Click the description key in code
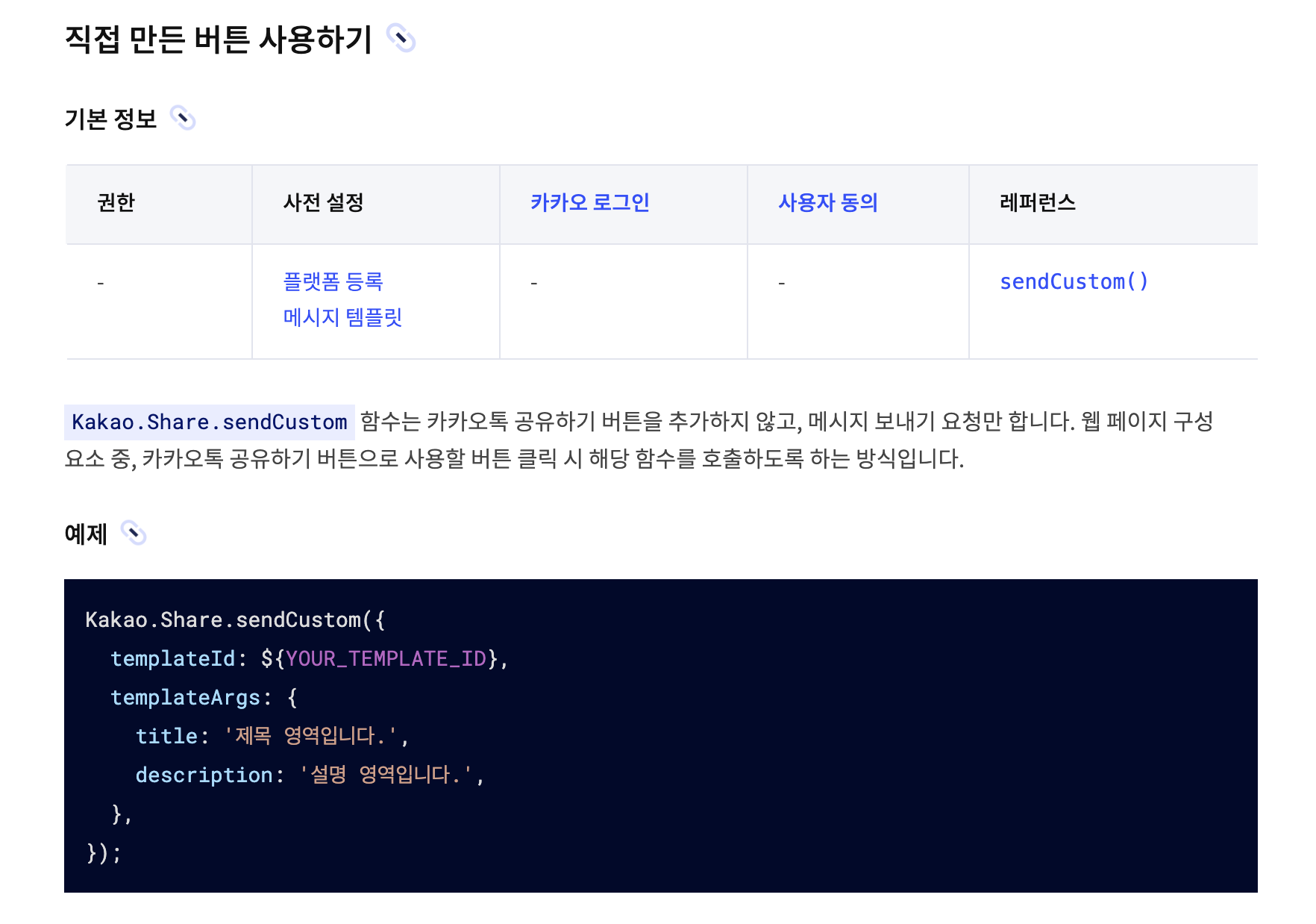This screenshot has width=1316, height=924. click(204, 775)
